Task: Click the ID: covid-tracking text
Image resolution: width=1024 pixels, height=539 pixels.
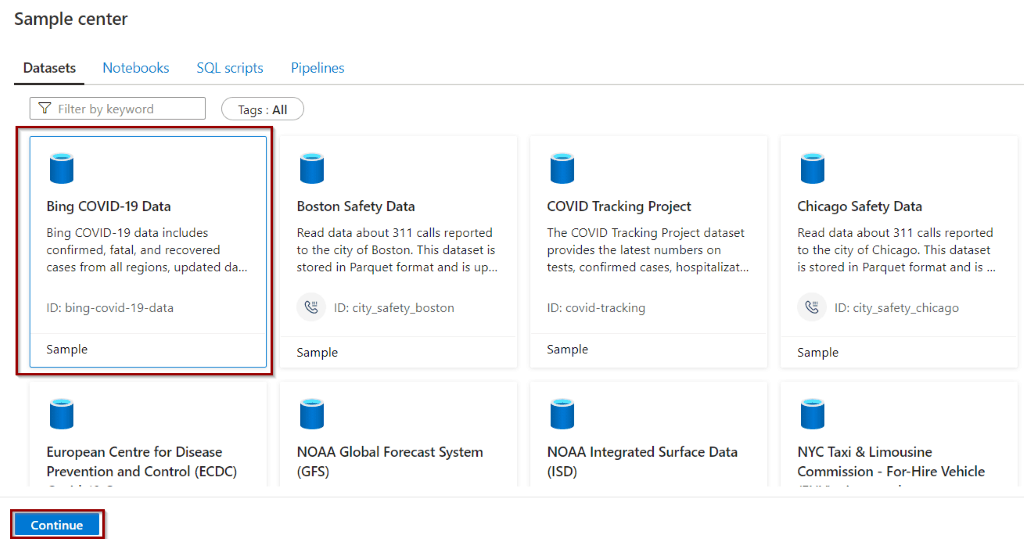Action: 596,308
